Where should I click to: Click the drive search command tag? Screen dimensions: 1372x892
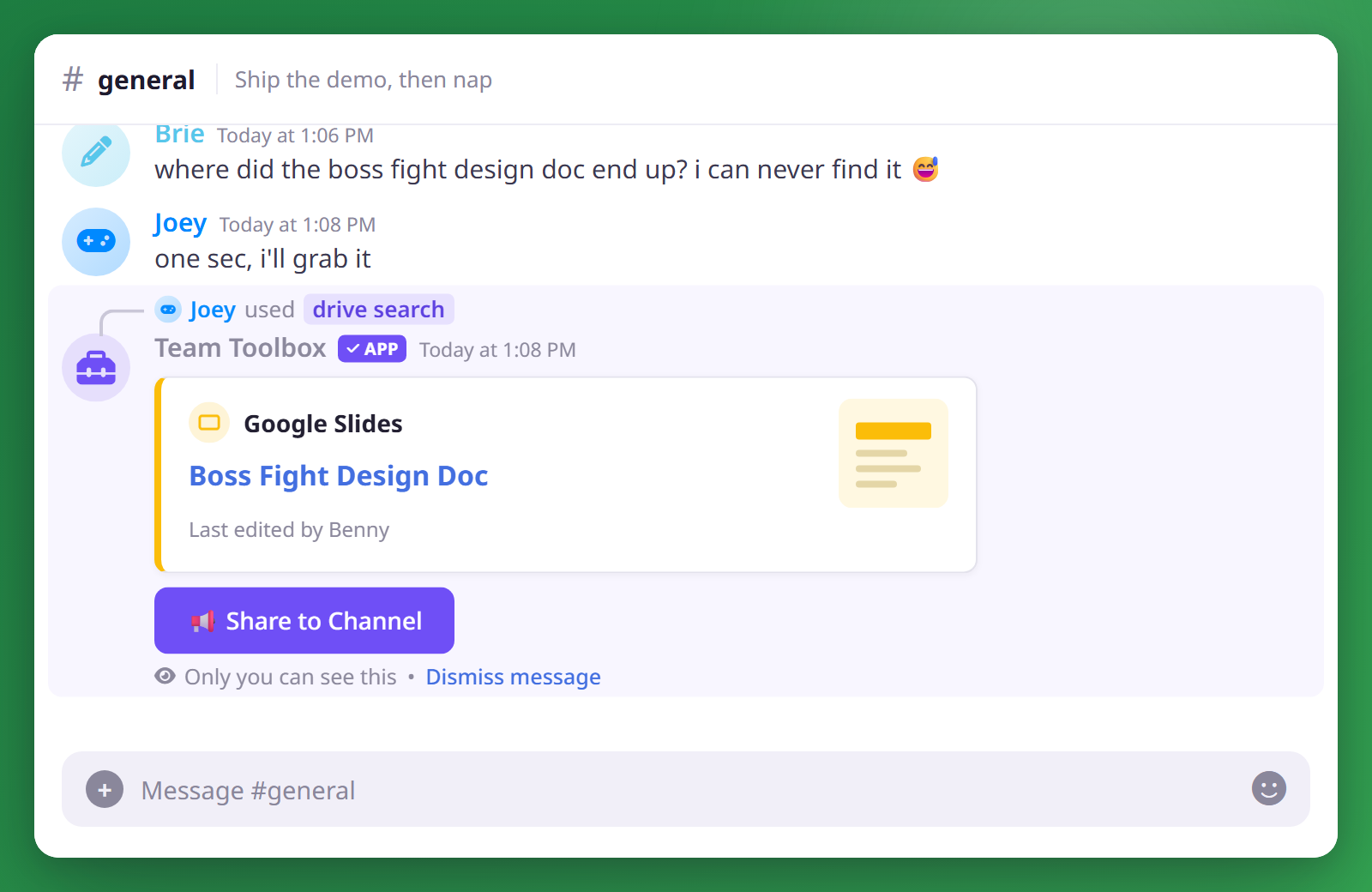click(x=379, y=310)
